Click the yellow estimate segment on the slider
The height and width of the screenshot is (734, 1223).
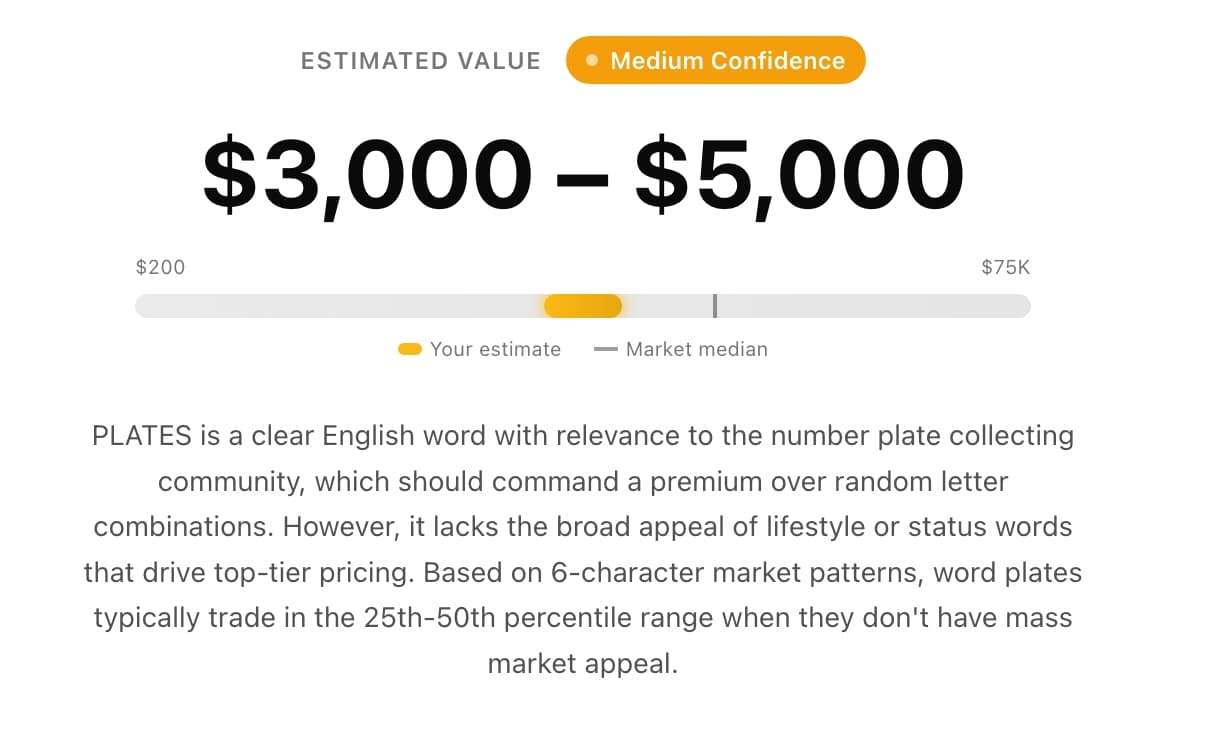click(583, 305)
